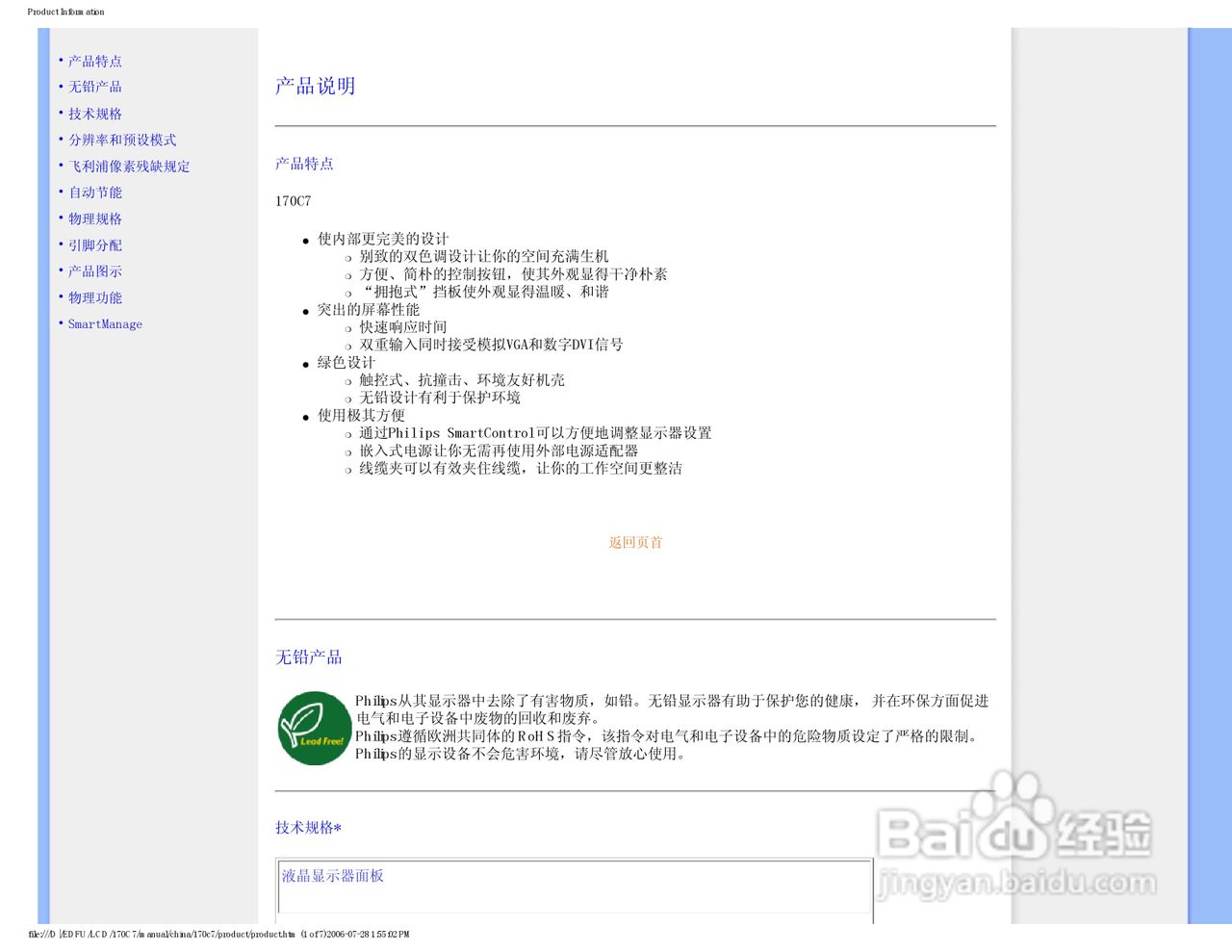Jump to 自动节能 section
Viewport: 1232px width, 952px height.
click(x=95, y=193)
